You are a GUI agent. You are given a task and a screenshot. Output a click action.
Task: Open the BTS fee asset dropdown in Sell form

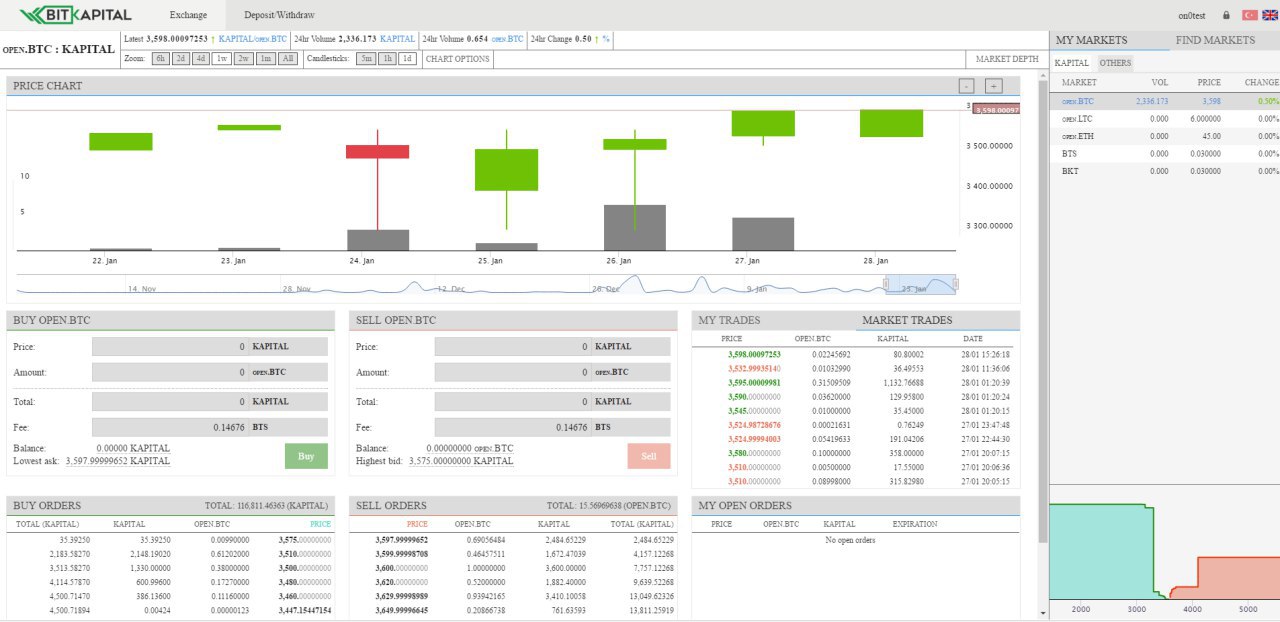click(x=631, y=427)
